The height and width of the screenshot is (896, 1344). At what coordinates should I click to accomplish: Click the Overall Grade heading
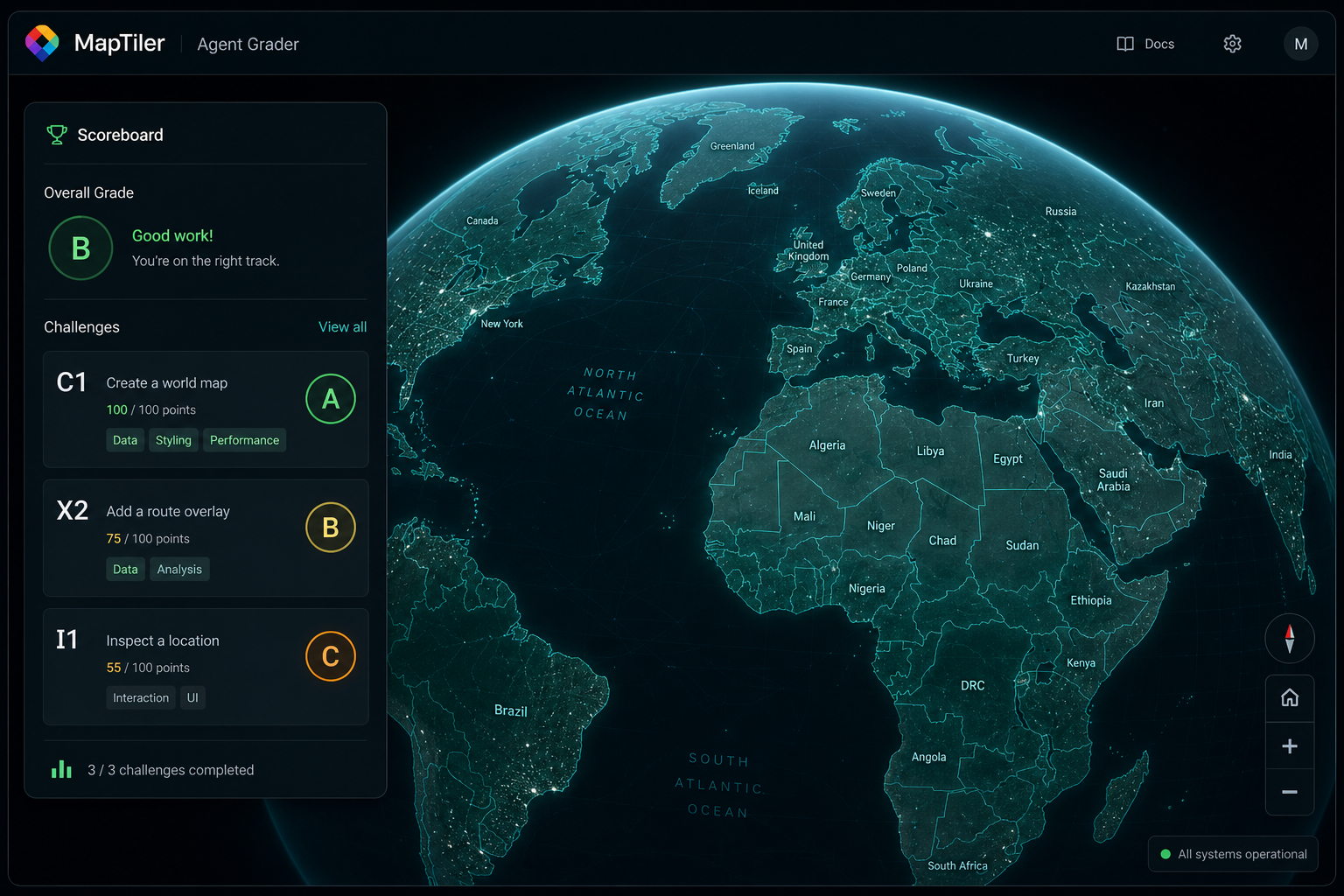pyautogui.click(x=88, y=192)
